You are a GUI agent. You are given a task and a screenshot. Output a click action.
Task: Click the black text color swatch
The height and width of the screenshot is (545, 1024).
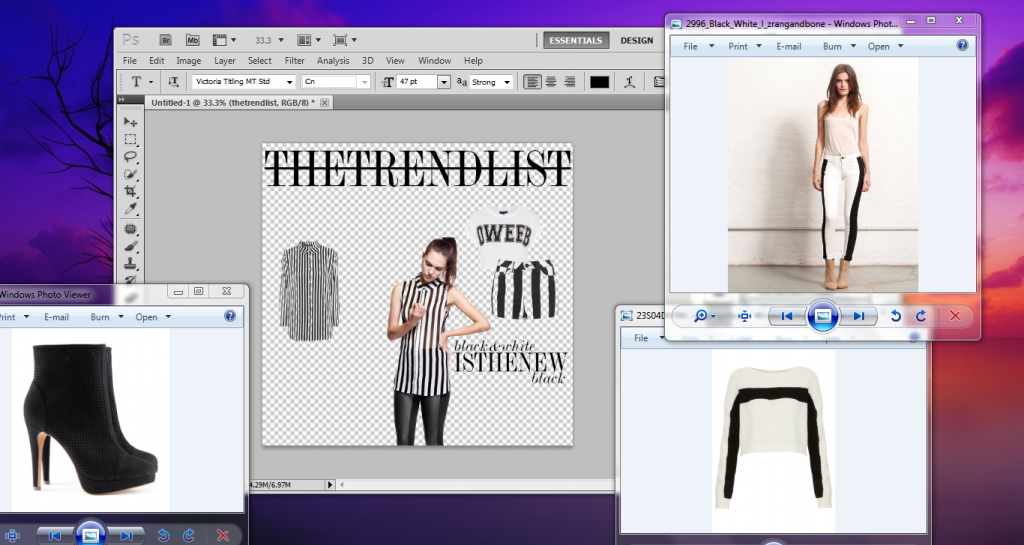pyautogui.click(x=600, y=82)
